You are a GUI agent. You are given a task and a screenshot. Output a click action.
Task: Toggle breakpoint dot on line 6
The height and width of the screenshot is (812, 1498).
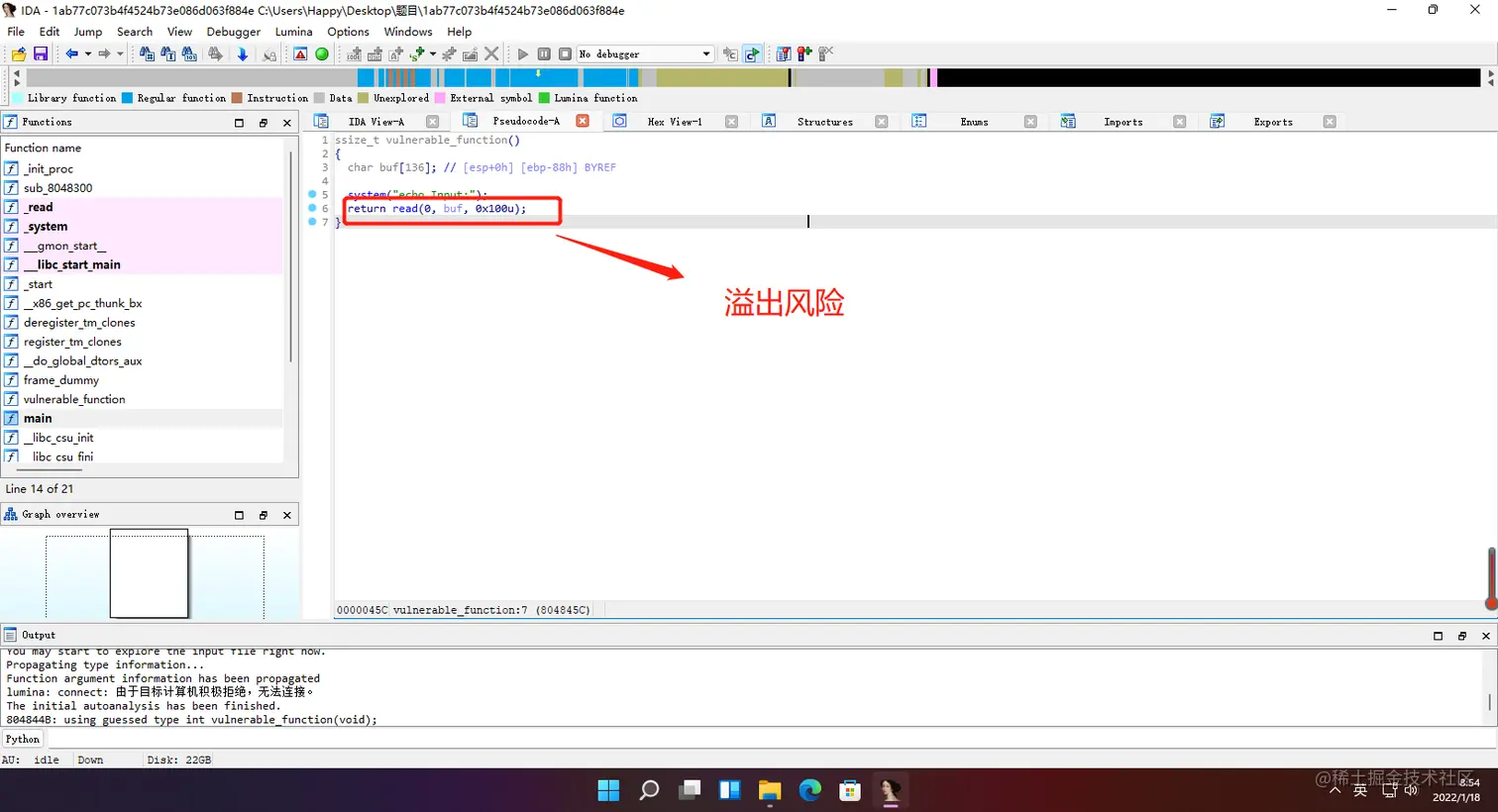tap(312, 208)
